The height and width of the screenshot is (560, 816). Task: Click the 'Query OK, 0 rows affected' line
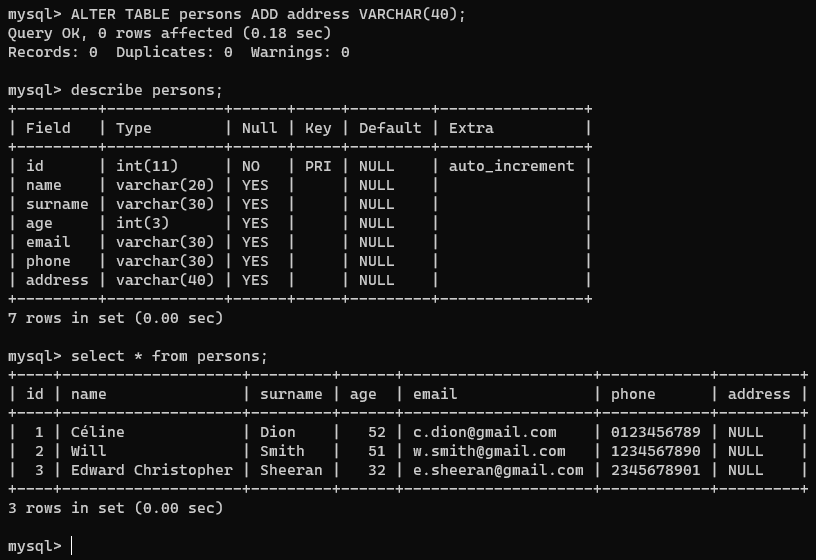click(x=169, y=33)
